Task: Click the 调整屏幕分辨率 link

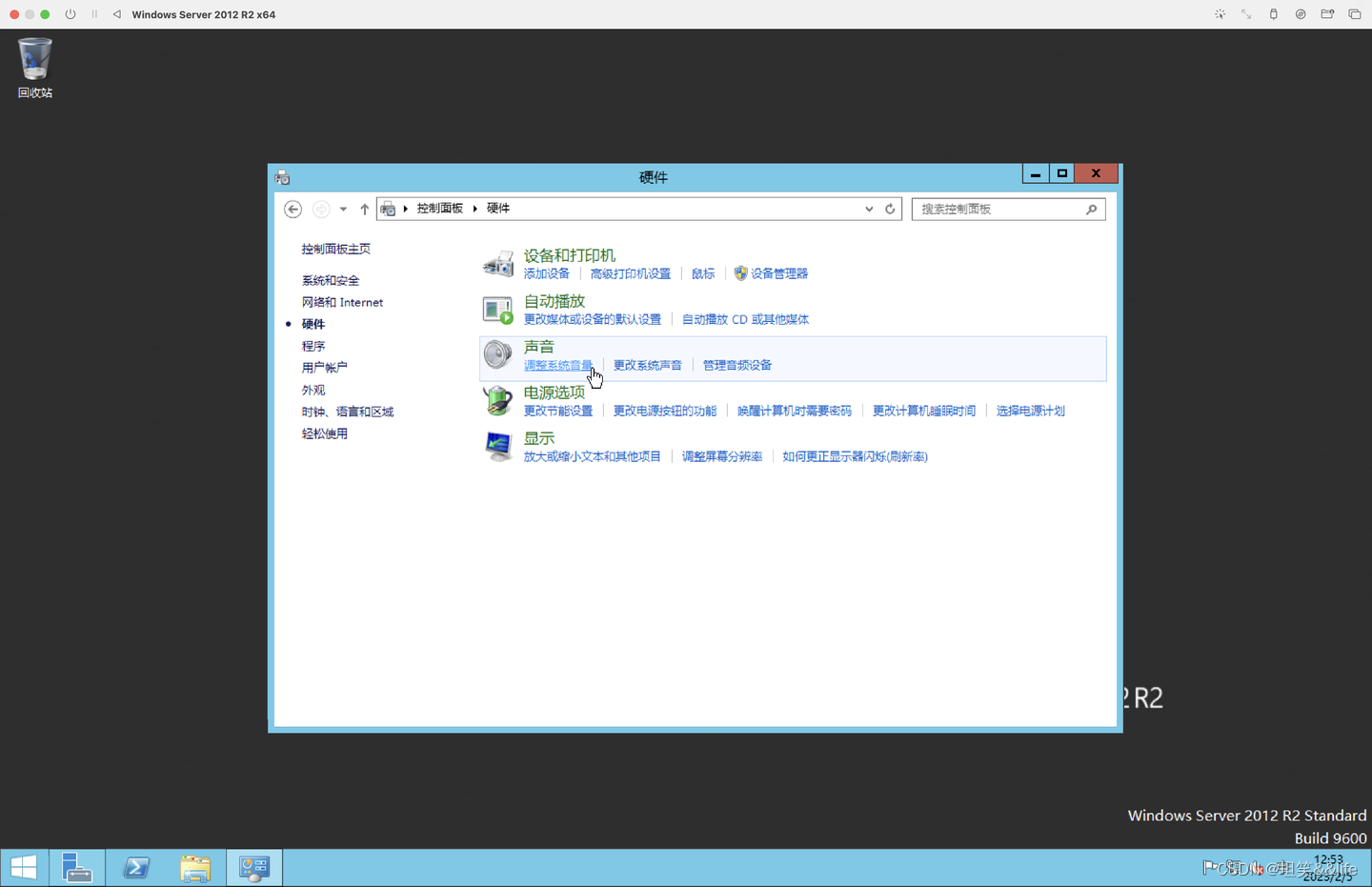Action: coord(722,456)
